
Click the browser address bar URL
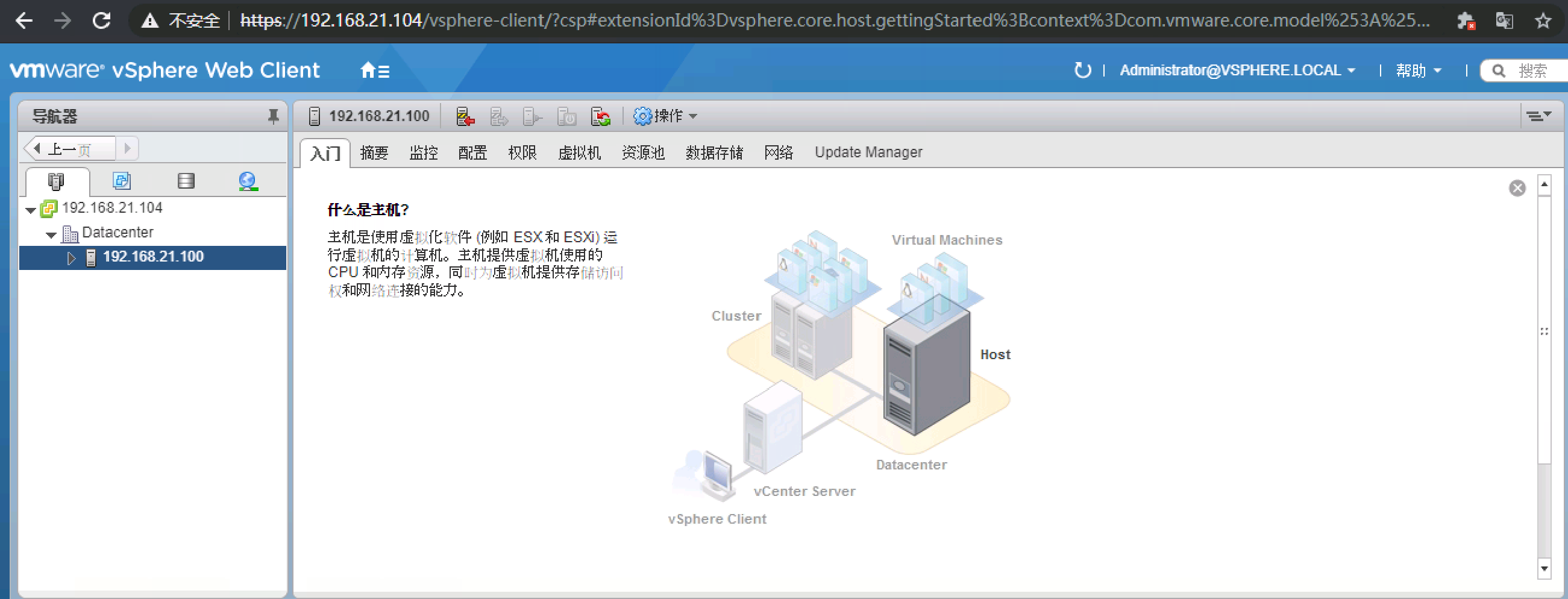tap(834, 20)
